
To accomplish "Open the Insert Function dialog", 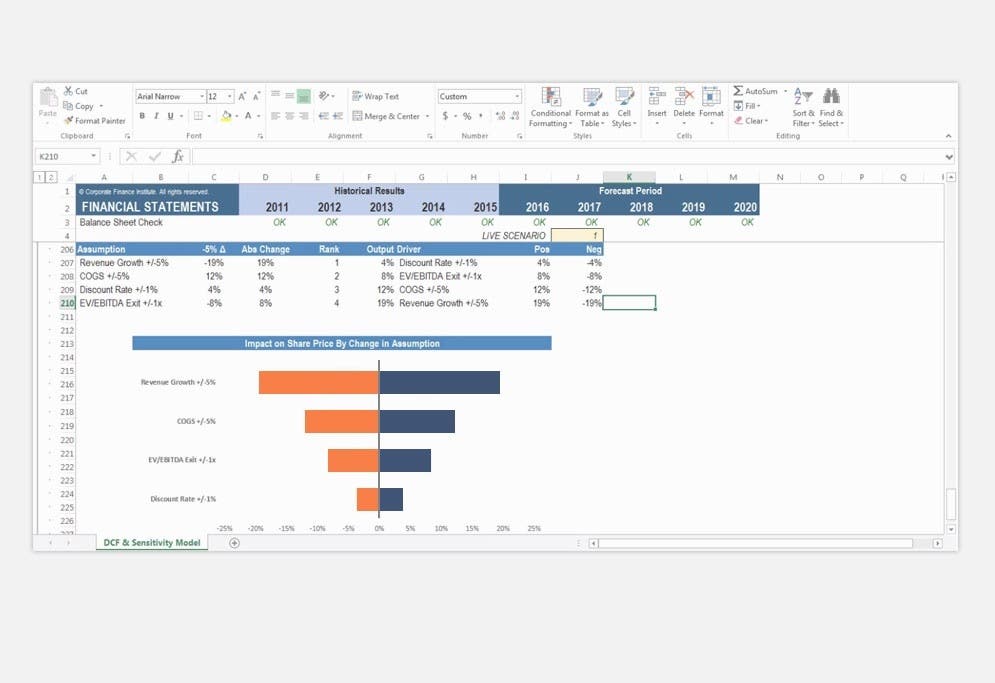I will coord(178,156).
